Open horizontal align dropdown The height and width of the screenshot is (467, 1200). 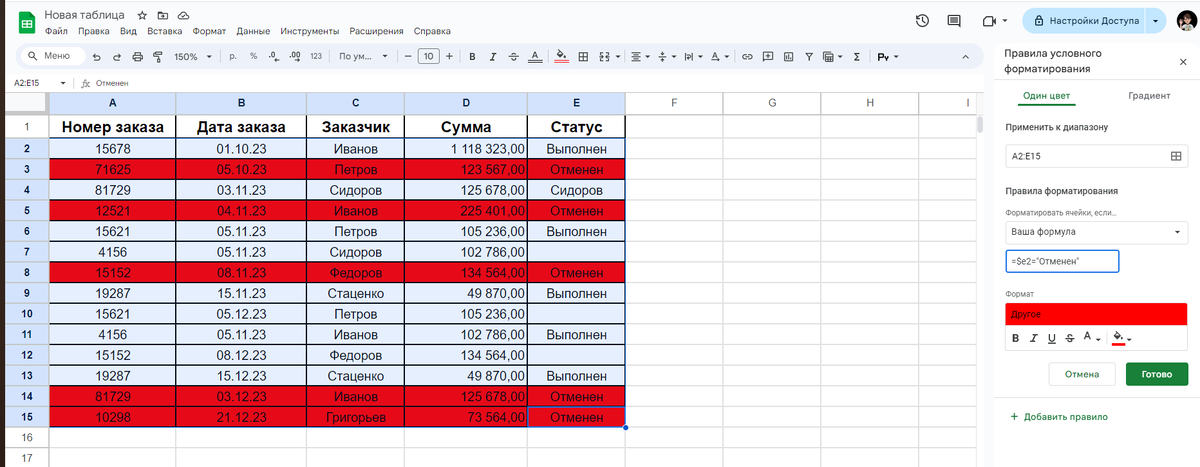click(640, 57)
